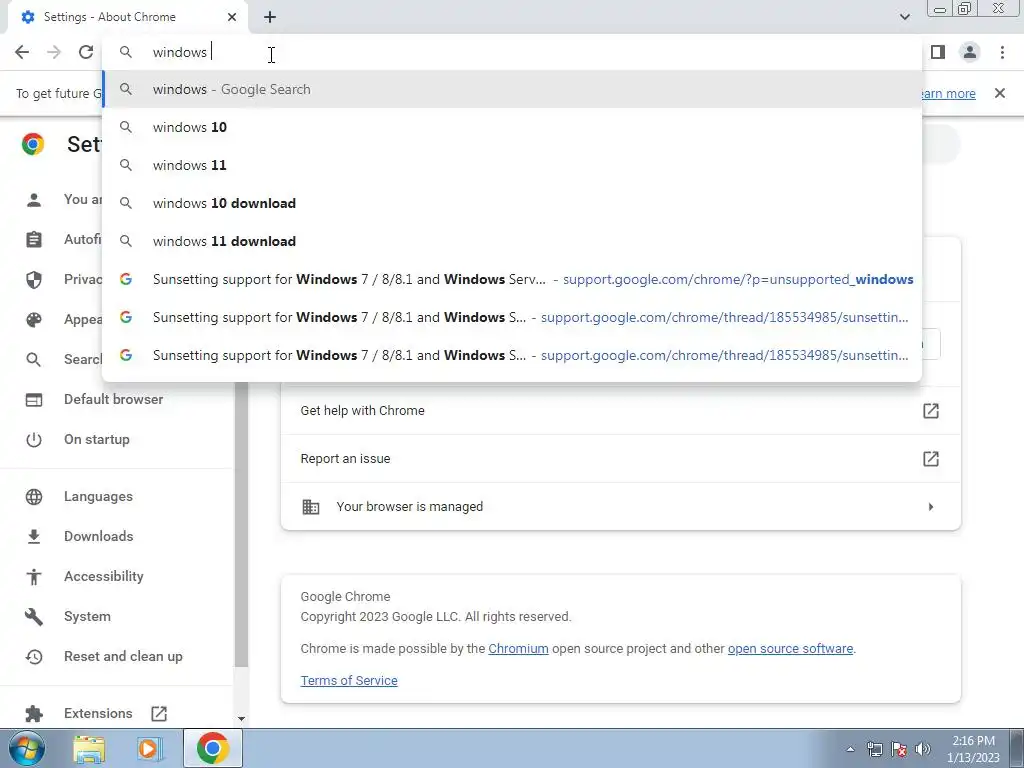Click the managed browser building icon

[310, 507]
